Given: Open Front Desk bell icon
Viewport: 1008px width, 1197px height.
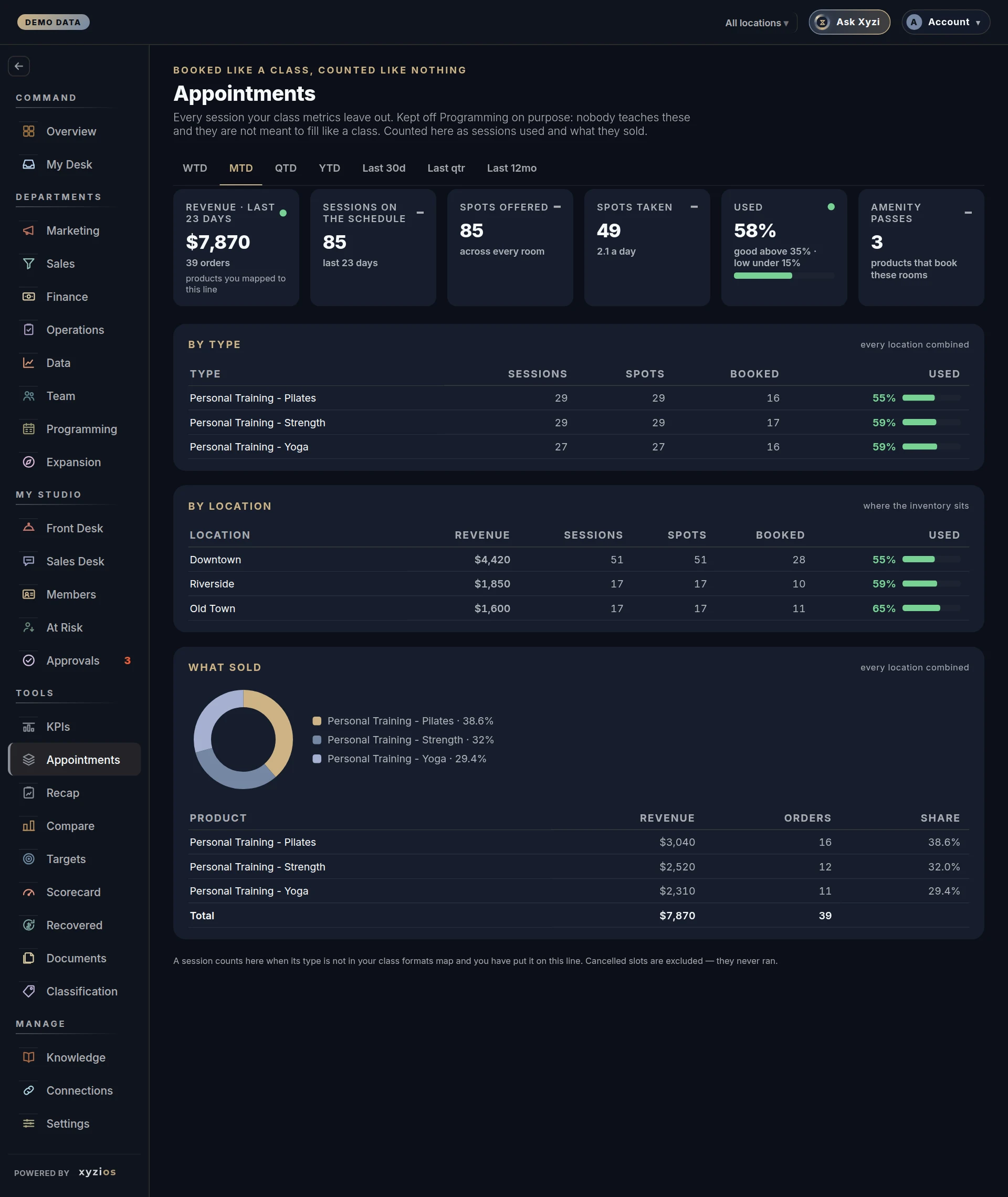Looking at the screenshot, I should 28,529.
